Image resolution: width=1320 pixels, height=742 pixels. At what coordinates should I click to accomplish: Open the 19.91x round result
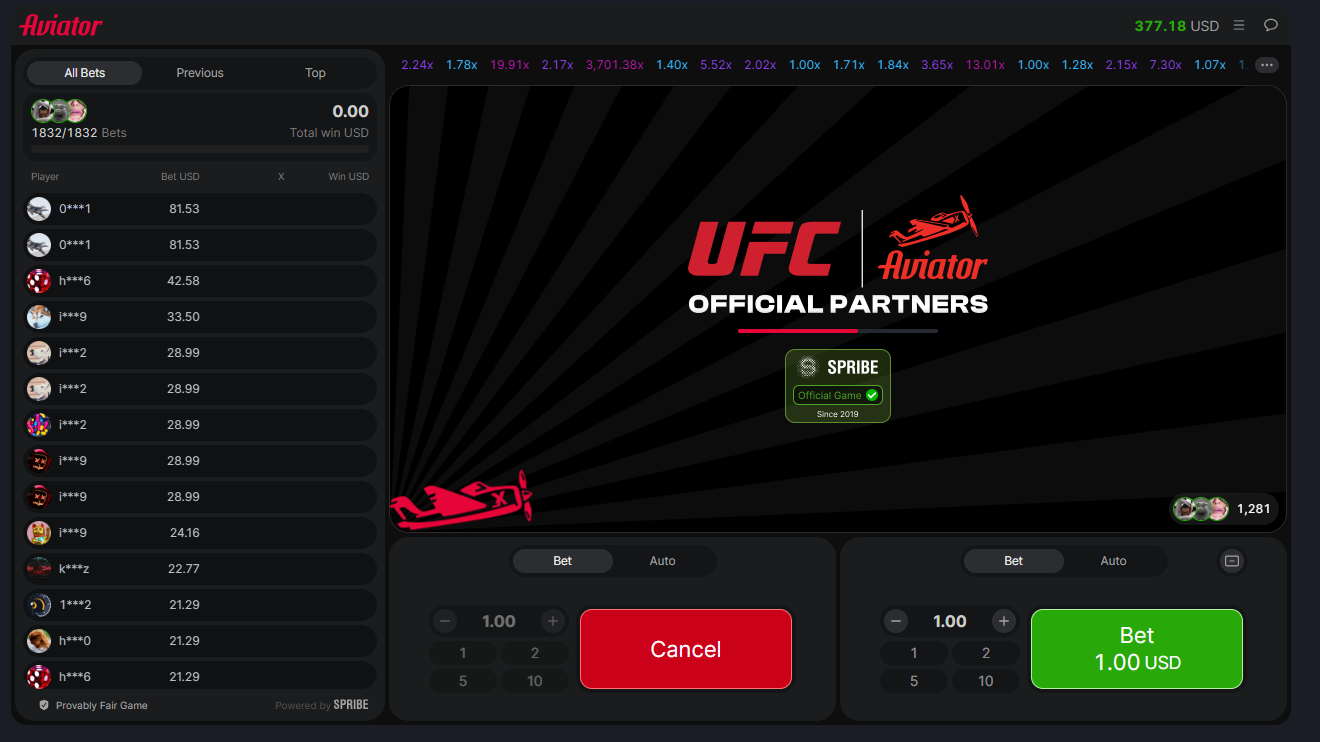tap(510, 65)
